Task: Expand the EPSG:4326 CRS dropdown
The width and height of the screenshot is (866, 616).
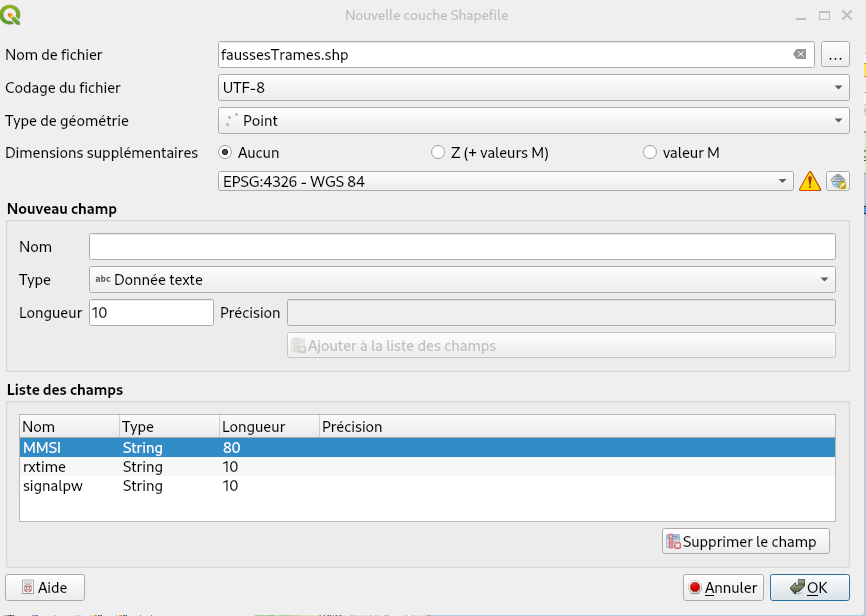Action: point(505,181)
